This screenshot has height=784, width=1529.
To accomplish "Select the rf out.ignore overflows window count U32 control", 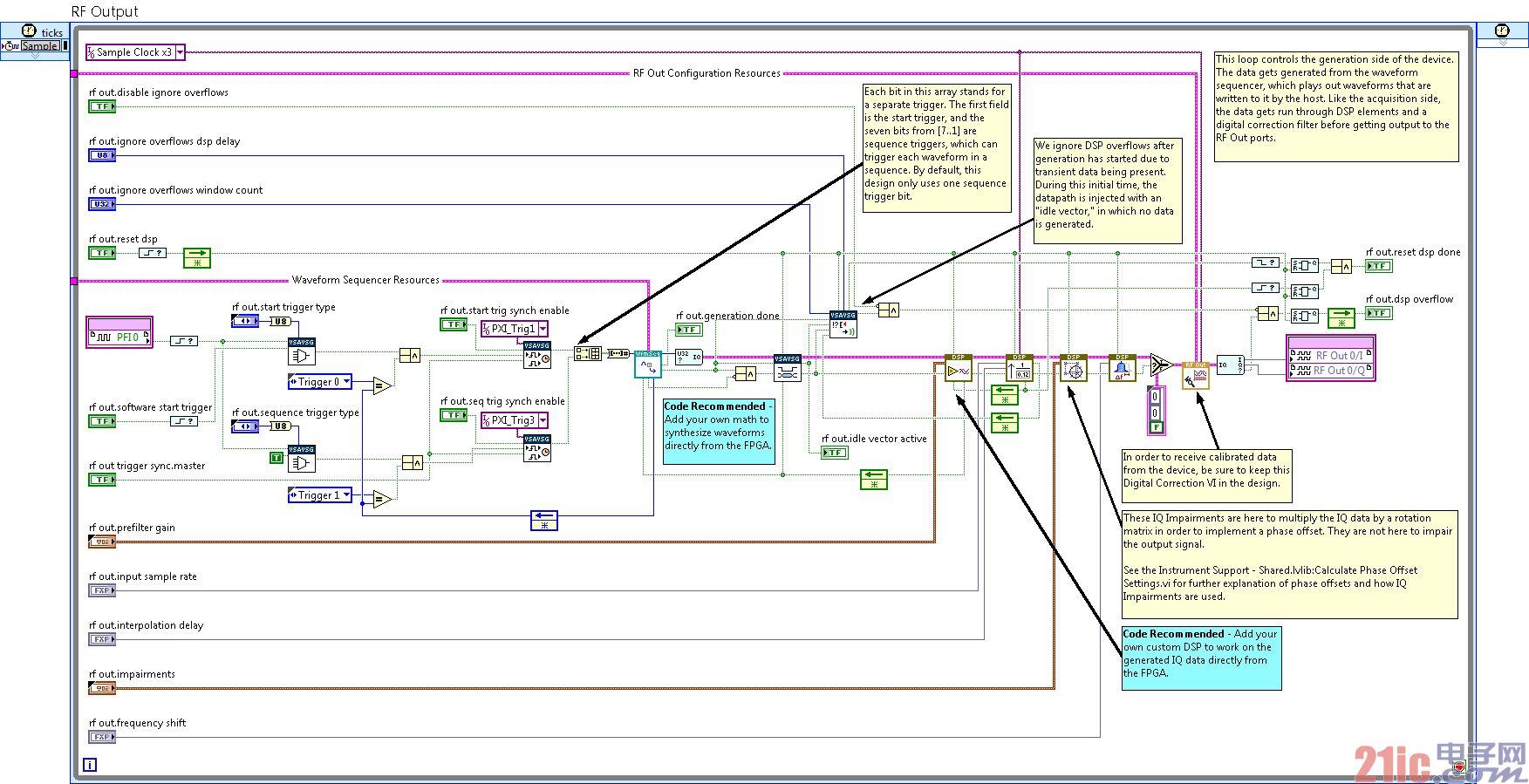I will click(x=102, y=204).
